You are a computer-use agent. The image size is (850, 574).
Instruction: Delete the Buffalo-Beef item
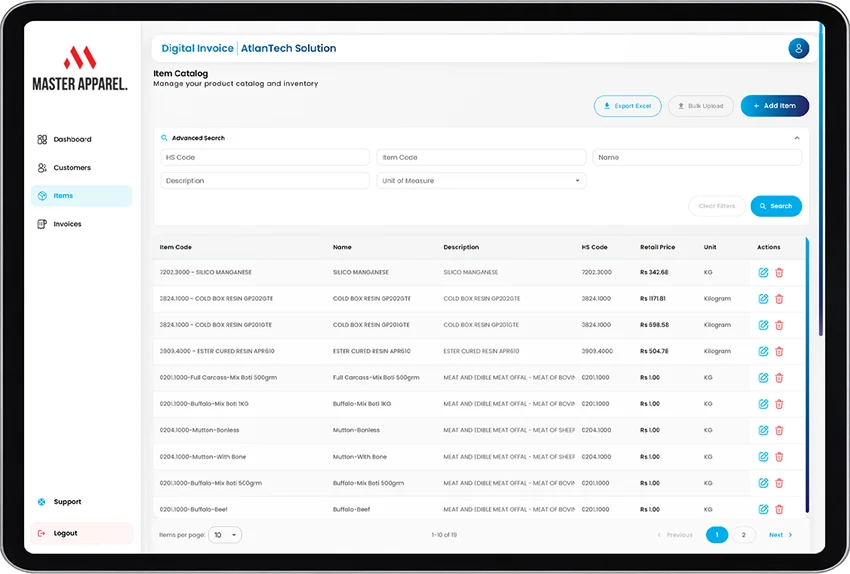point(779,509)
